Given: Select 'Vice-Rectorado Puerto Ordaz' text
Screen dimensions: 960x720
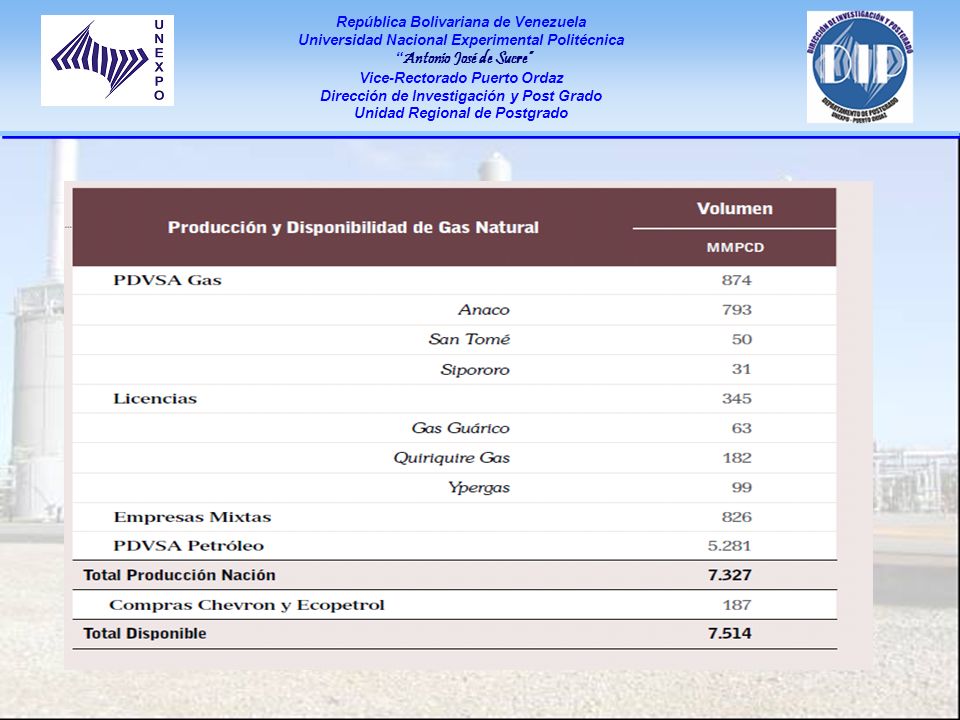Looking at the screenshot, I should coord(461,78).
